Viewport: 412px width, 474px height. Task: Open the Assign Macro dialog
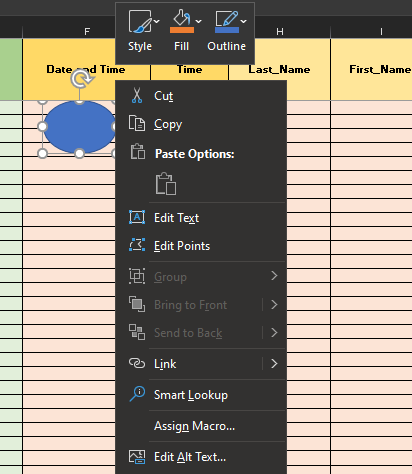[x=201, y=426]
